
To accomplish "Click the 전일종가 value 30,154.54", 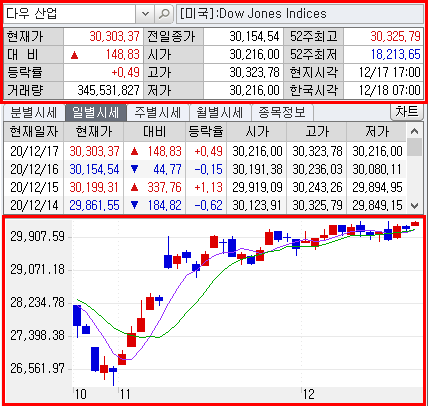I will point(254,36).
